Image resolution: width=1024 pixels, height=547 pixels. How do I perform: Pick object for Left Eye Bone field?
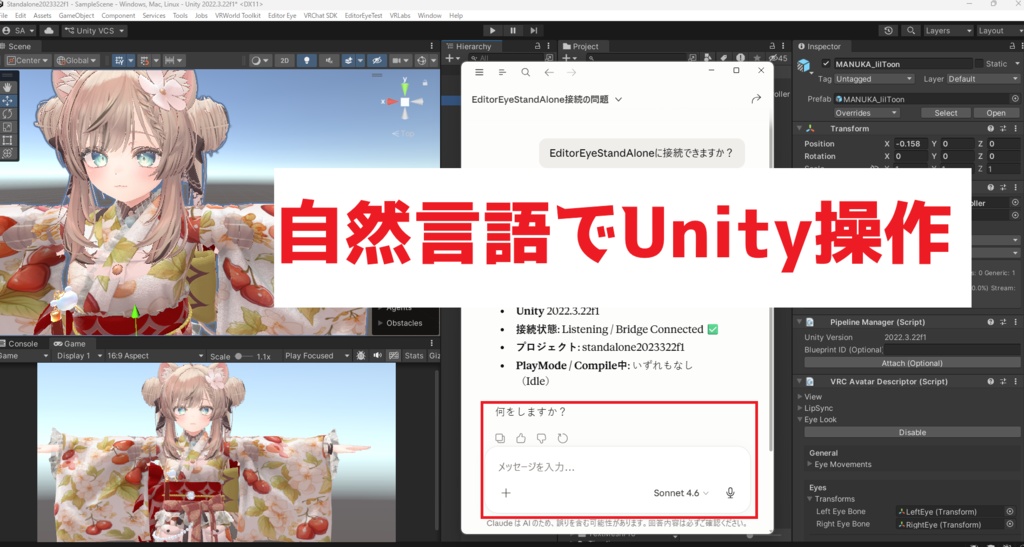(x=1010, y=512)
